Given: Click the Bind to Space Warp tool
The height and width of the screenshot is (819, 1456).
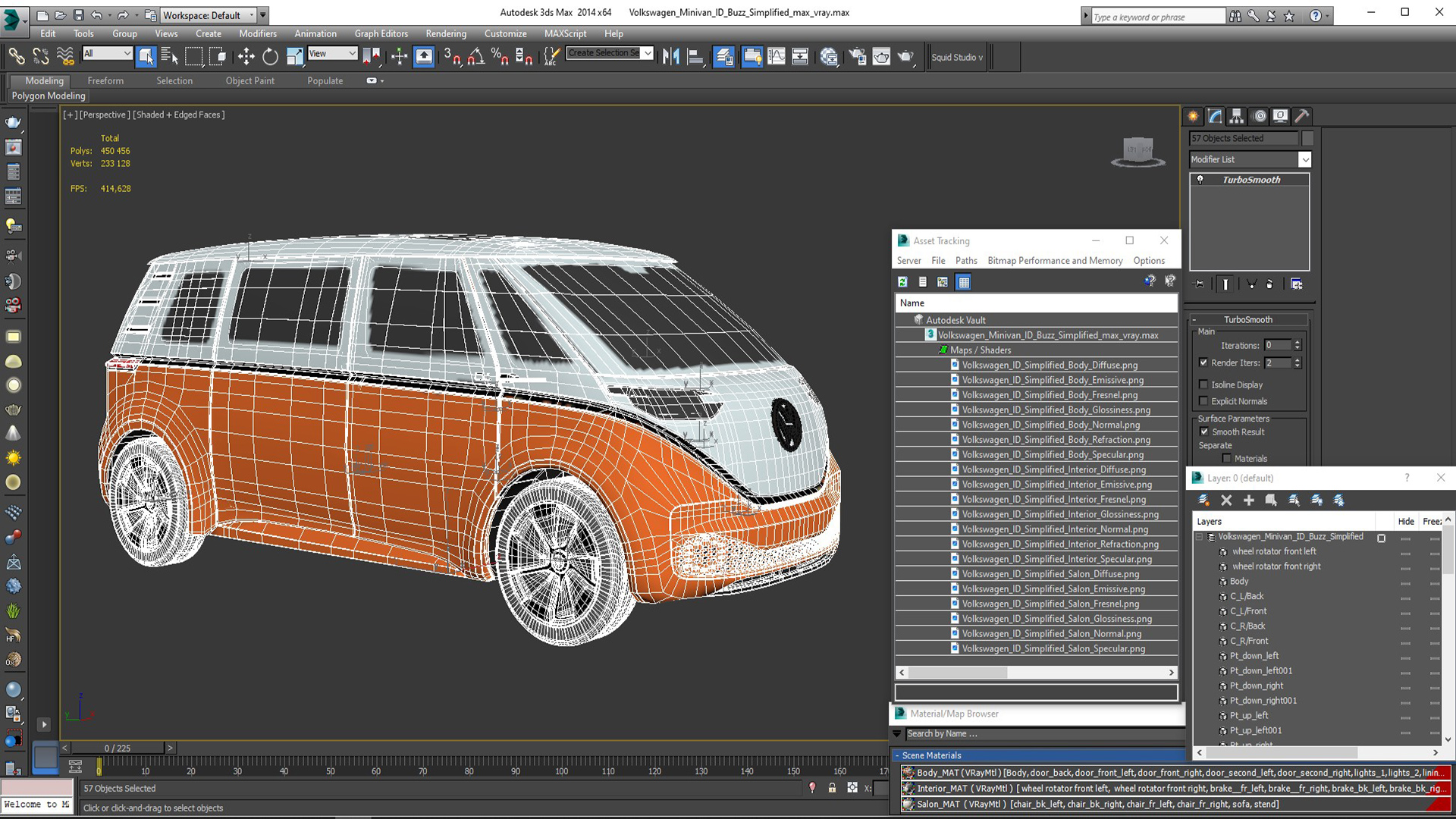Looking at the screenshot, I should (65, 56).
